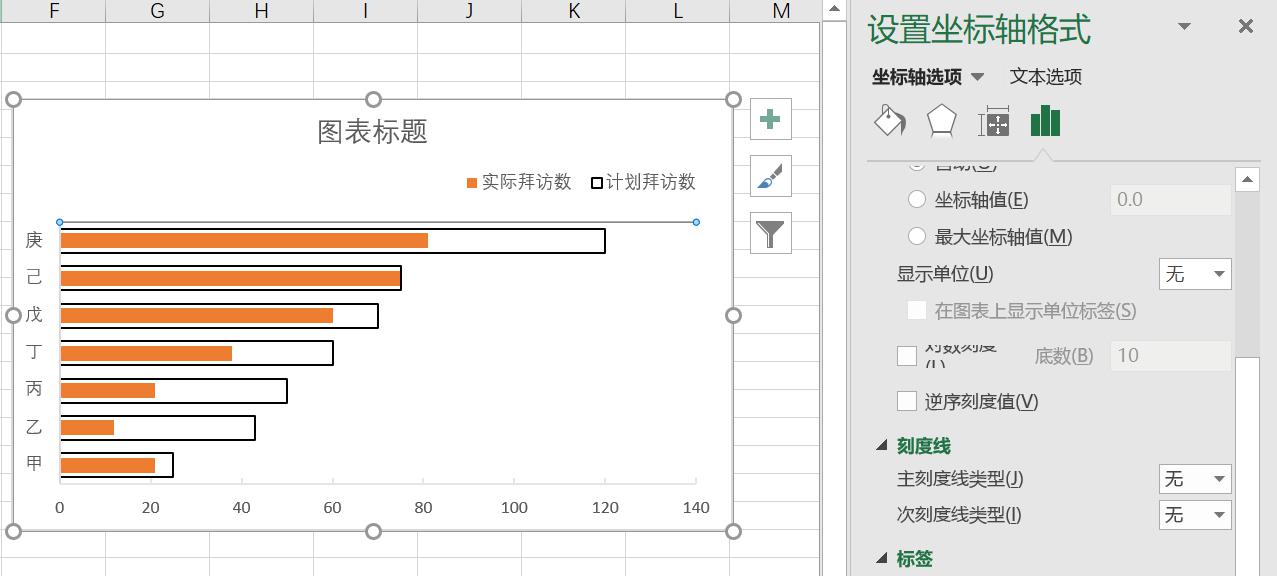The height and width of the screenshot is (576, 1277).
Task: Click the pane scrollbar up arrow
Action: [1247, 180]
